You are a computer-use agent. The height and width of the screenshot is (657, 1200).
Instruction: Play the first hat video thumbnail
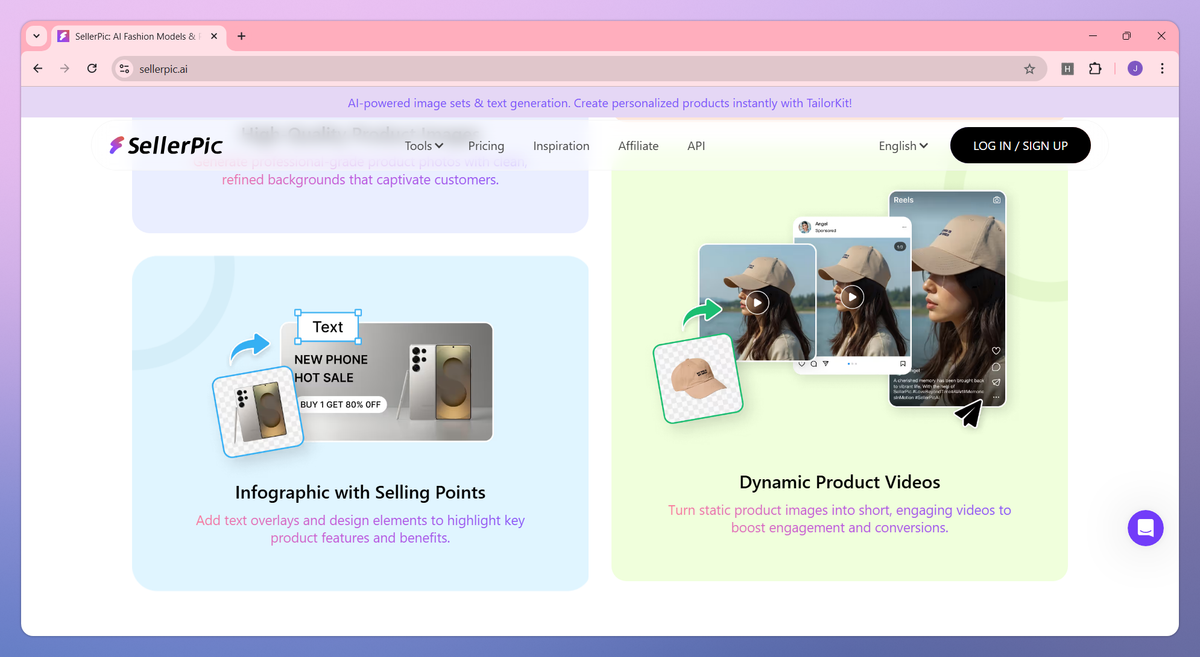click(757, 302)
